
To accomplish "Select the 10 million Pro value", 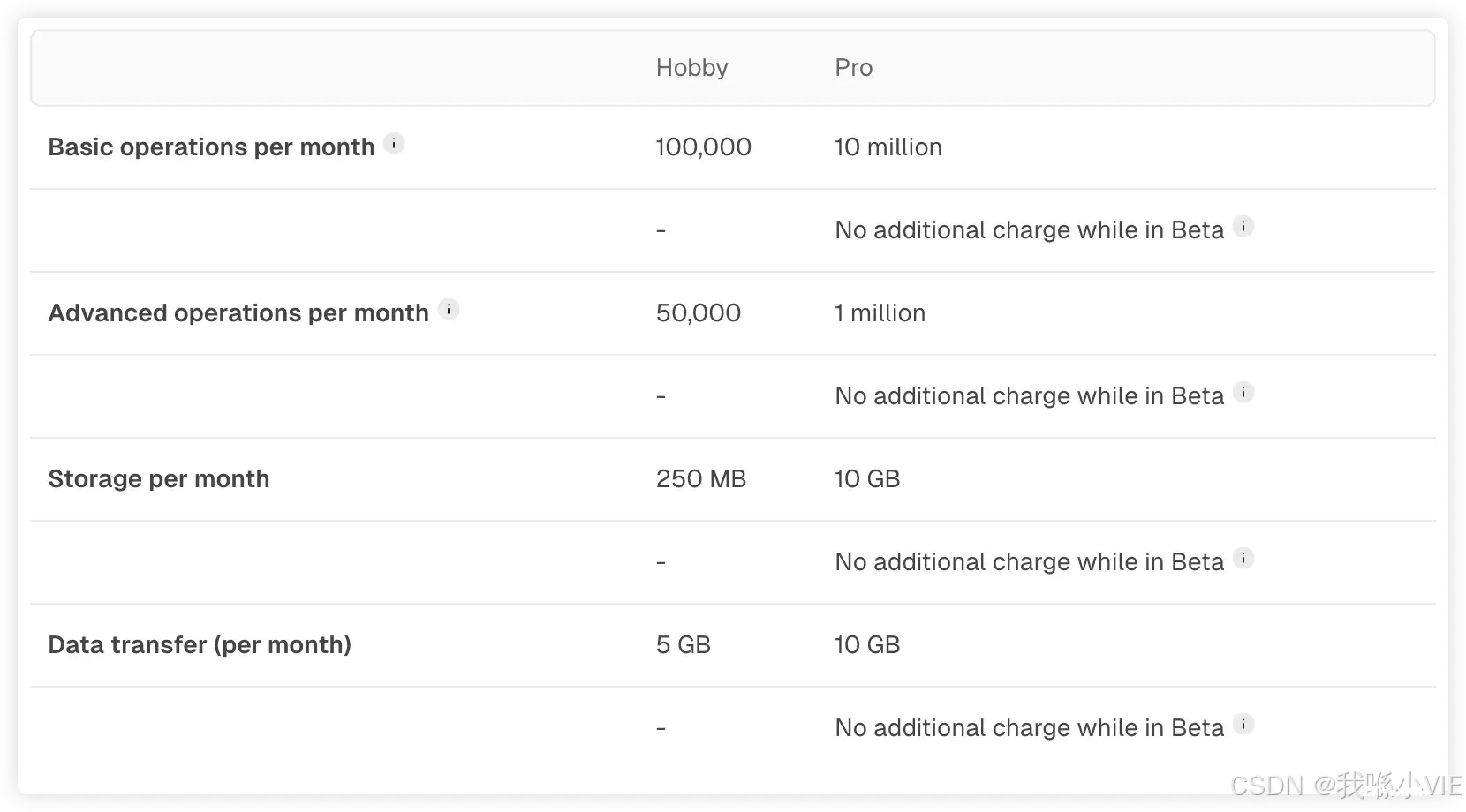I will 888,147.
